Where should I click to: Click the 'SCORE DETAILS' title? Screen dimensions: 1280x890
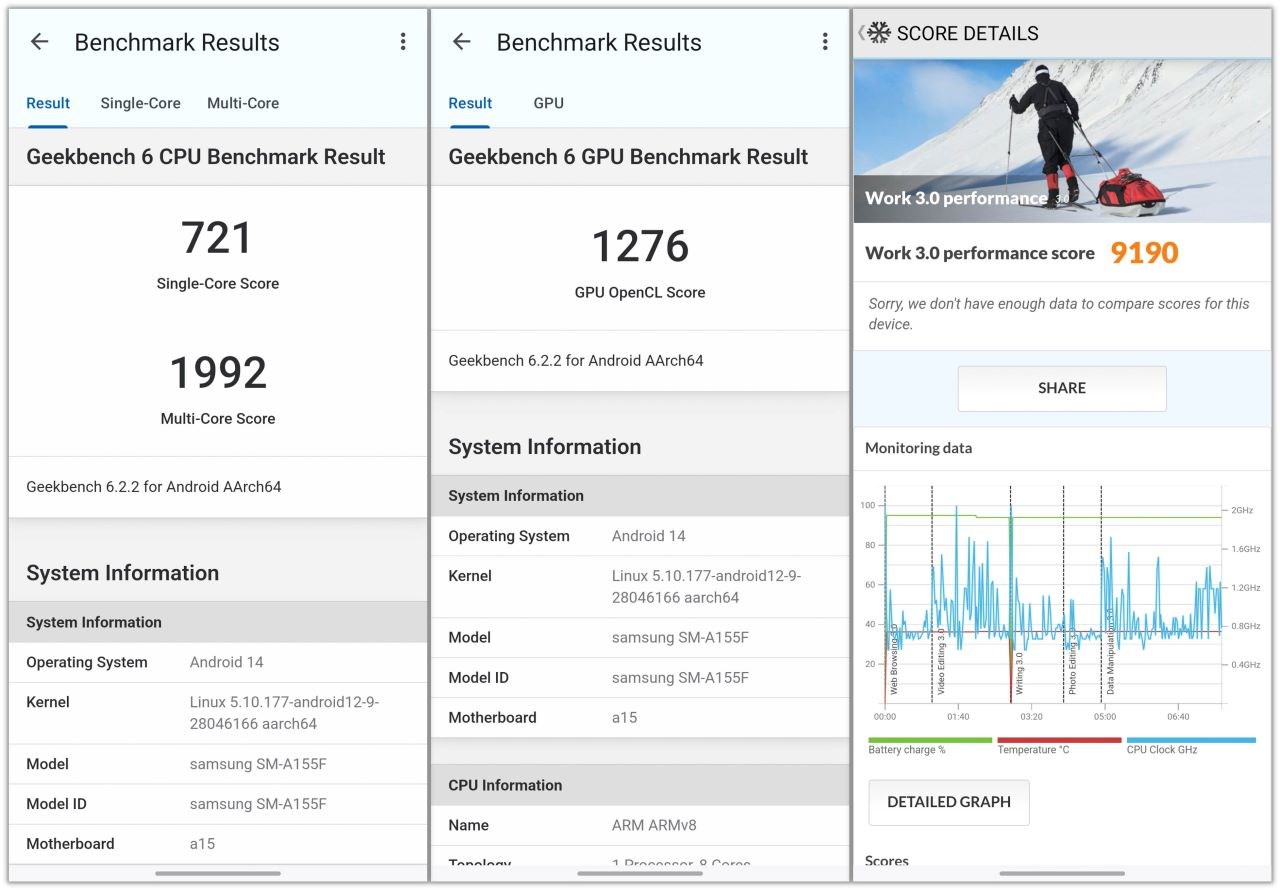[x=967, y=33]
